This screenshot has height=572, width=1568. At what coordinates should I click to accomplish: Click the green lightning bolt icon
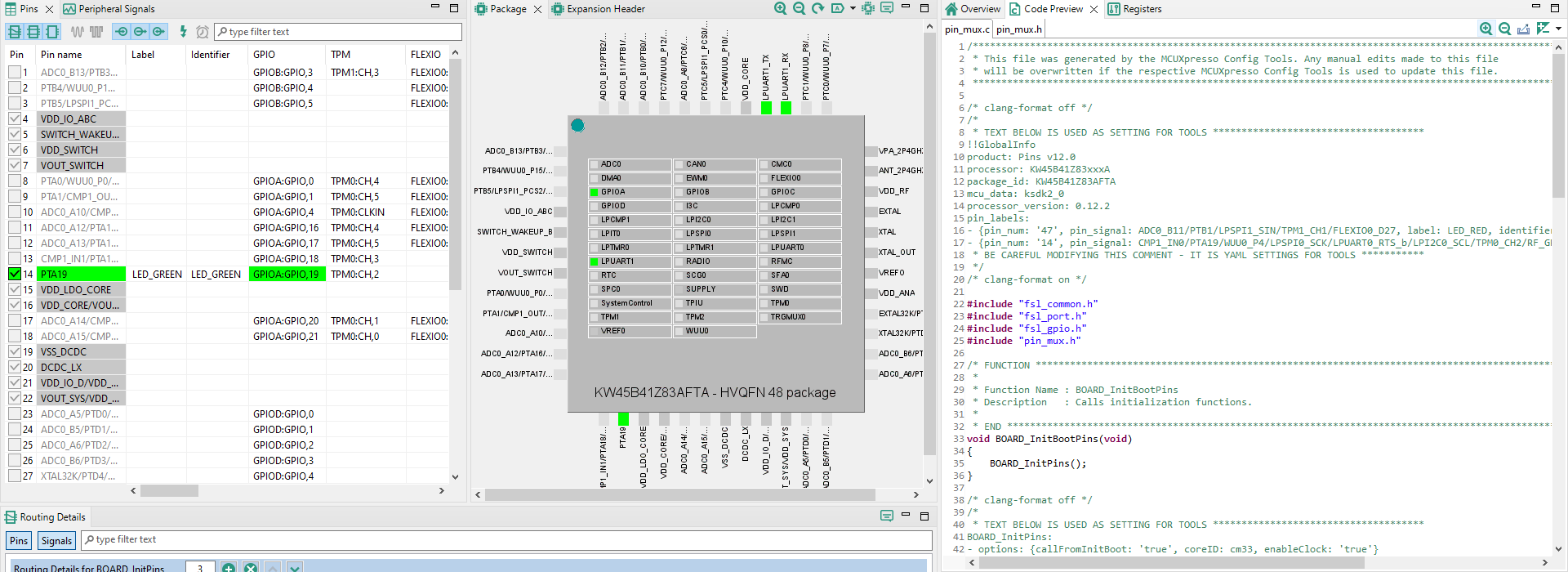click(x=183, y=32)
